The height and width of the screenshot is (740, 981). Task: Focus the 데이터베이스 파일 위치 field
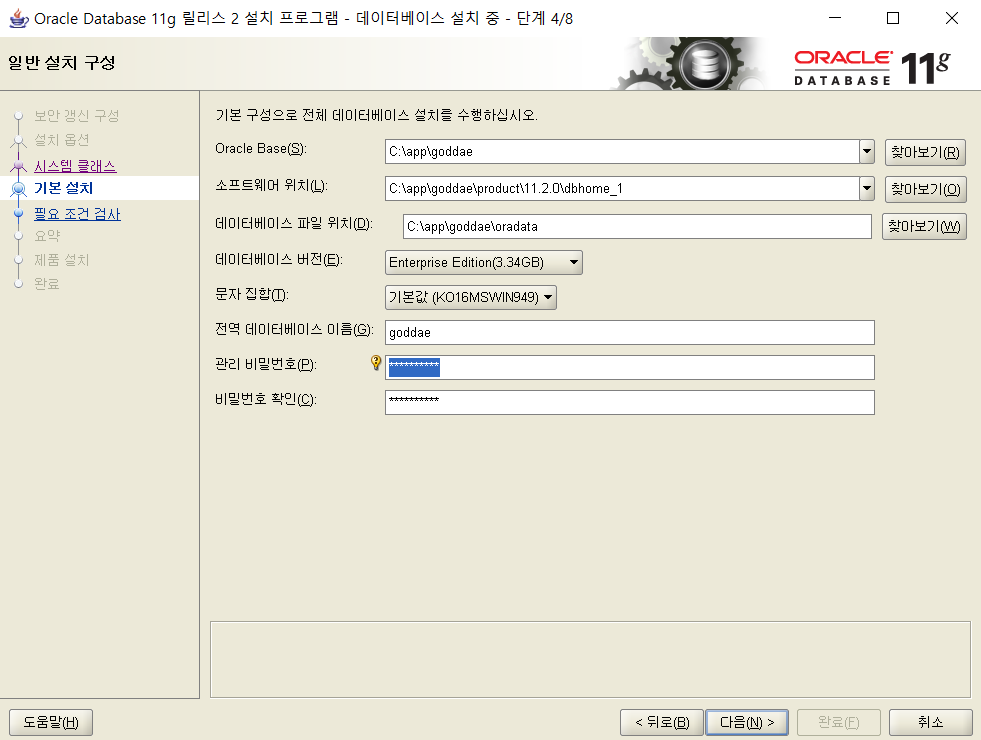pos(637,226)
